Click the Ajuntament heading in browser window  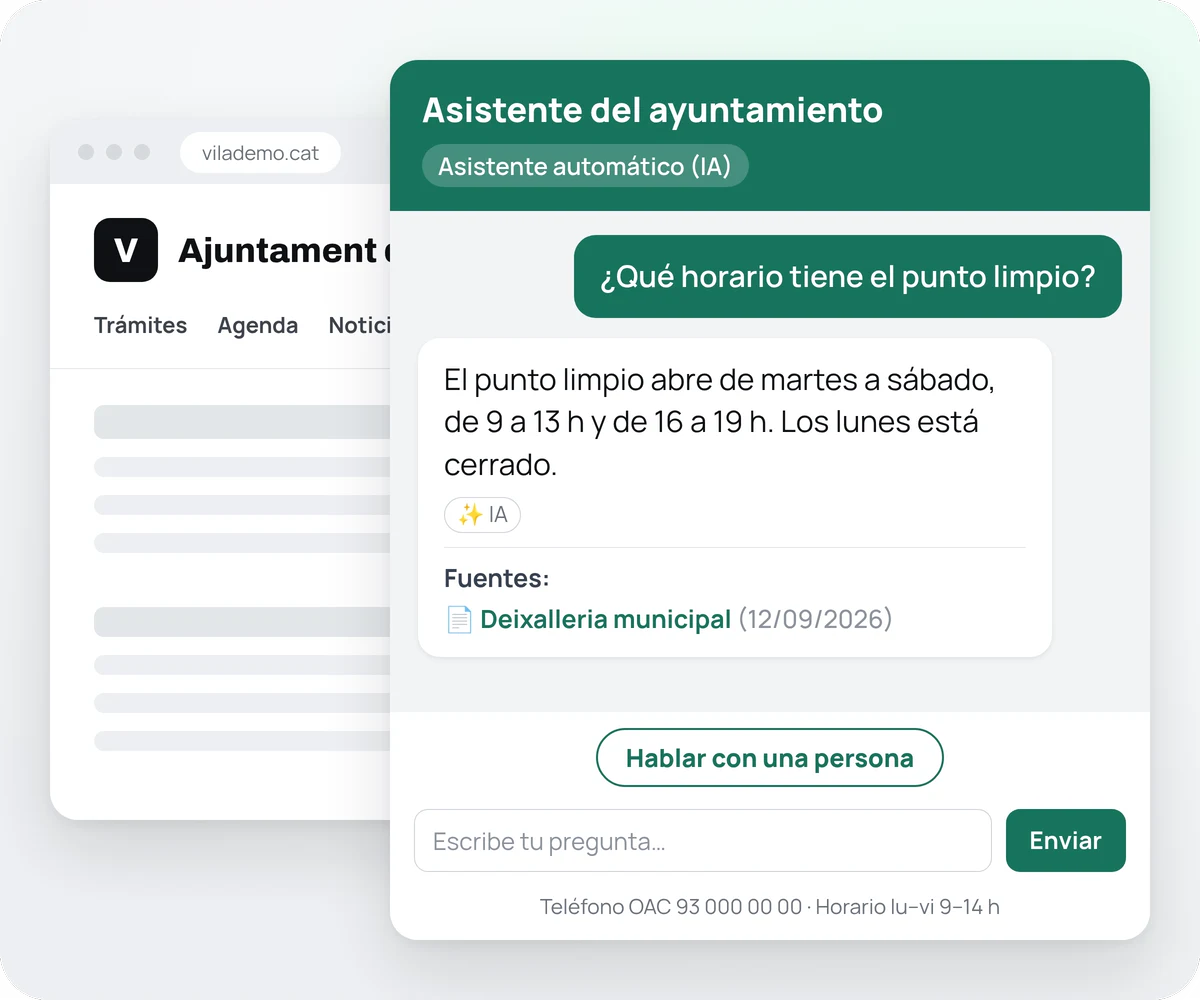[x=284, y=250]
